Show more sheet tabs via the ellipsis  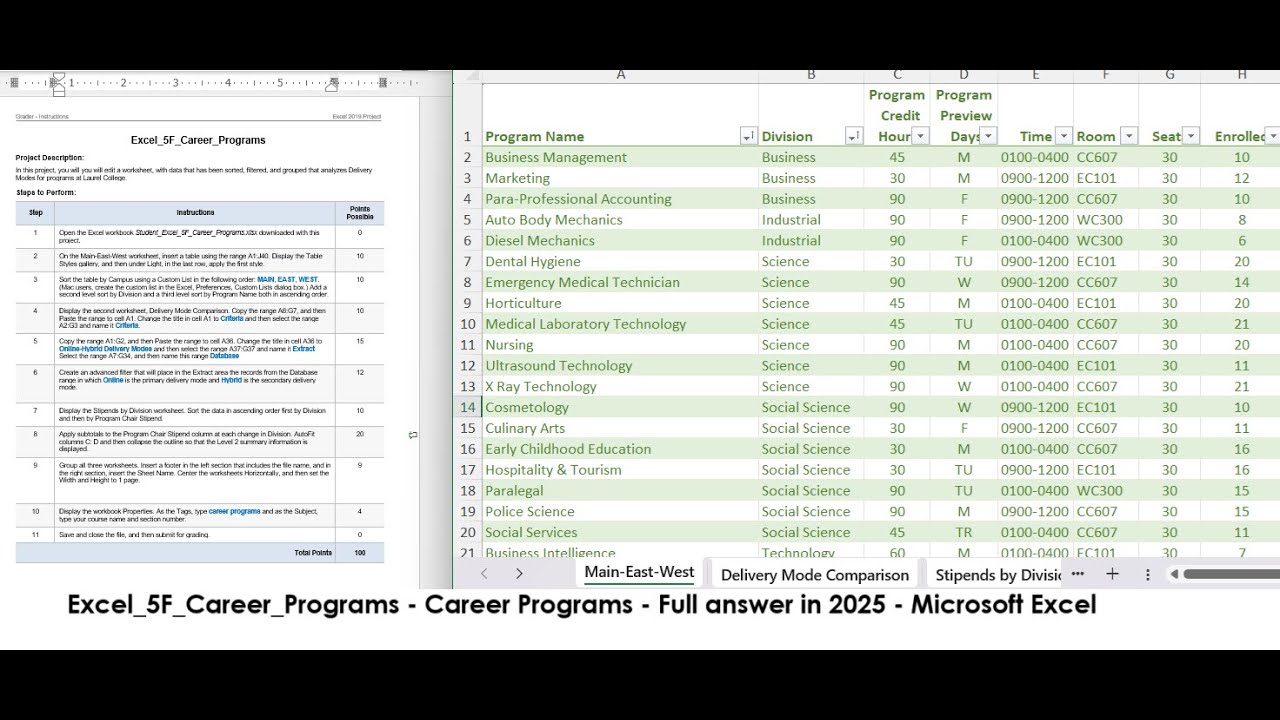[1078, 574]
